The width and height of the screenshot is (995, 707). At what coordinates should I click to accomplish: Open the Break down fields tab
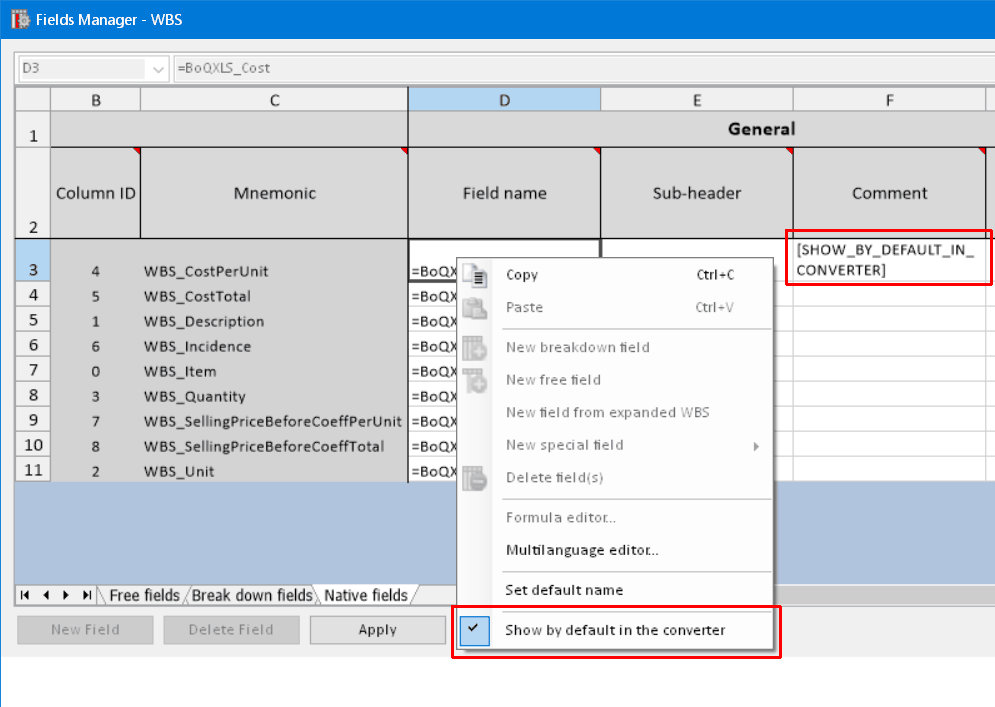252,595
